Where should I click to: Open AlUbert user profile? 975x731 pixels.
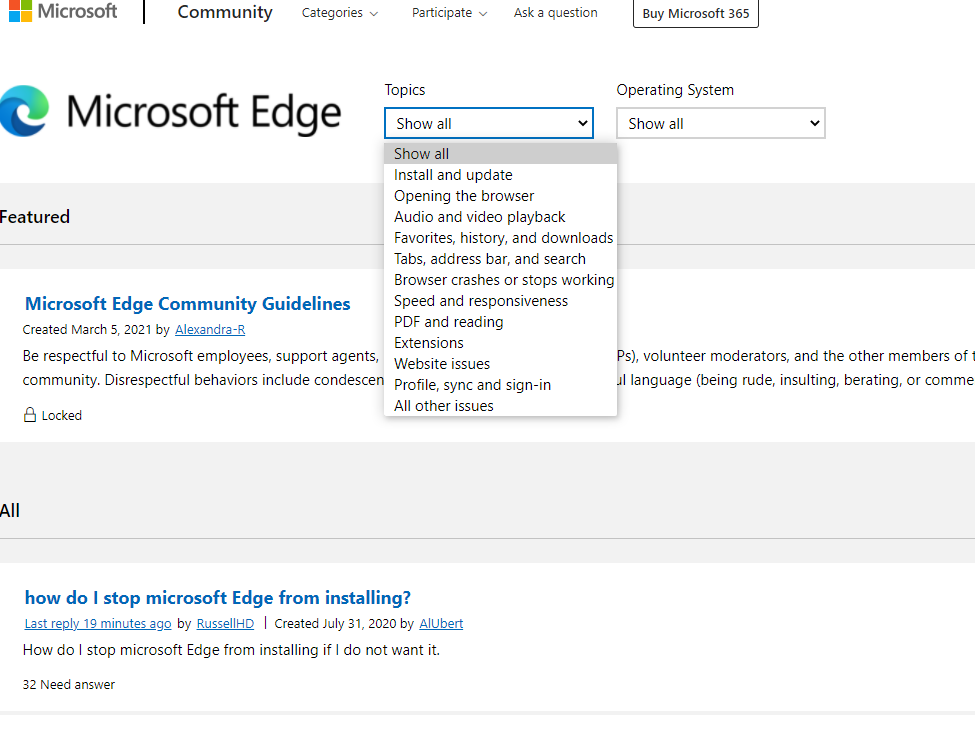point(441,623)
